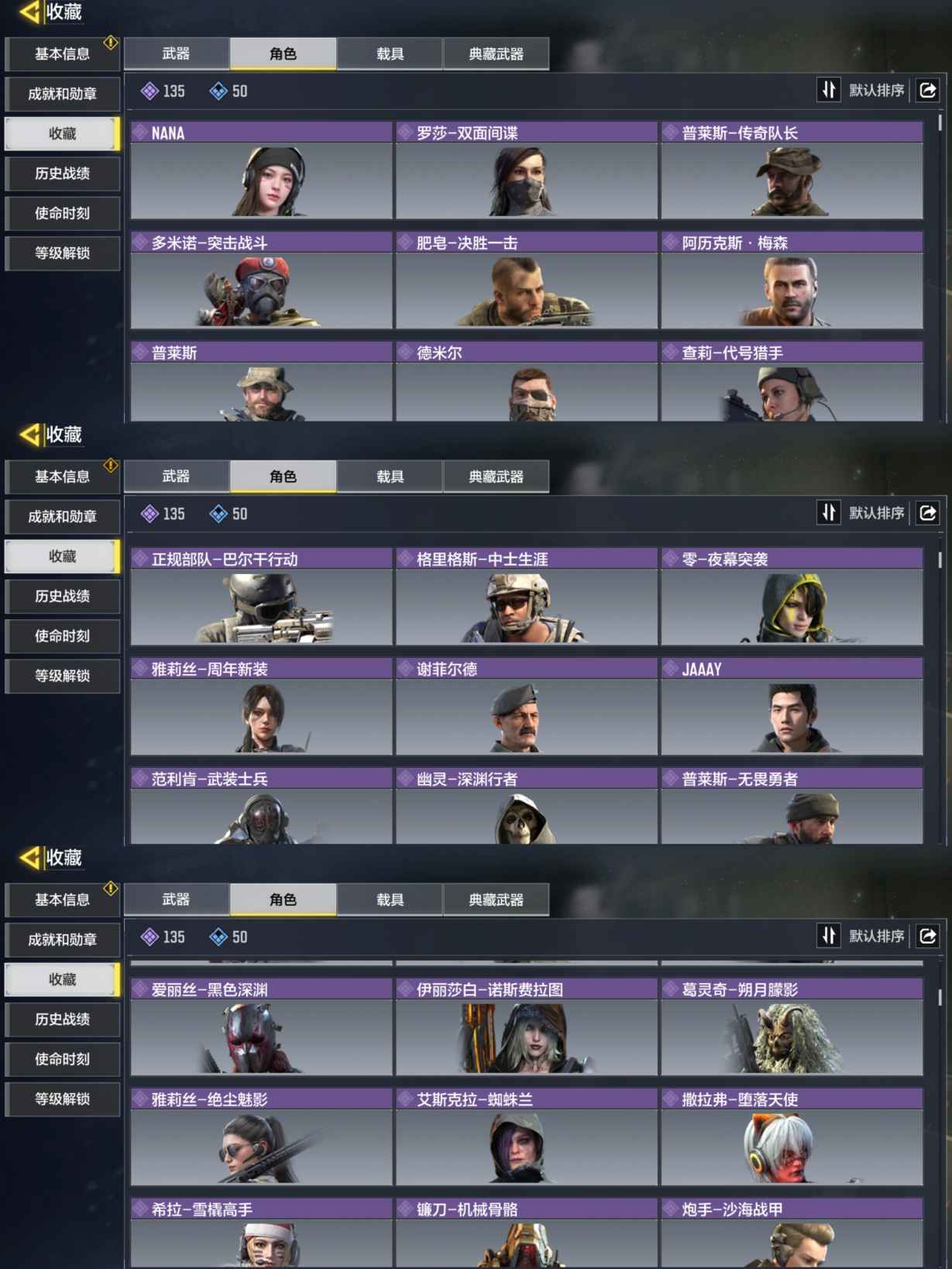Choose the 撒拉弗-堕落天使 character card
The height and width of the screenshot is (1269, 952).
(792, 1137)
